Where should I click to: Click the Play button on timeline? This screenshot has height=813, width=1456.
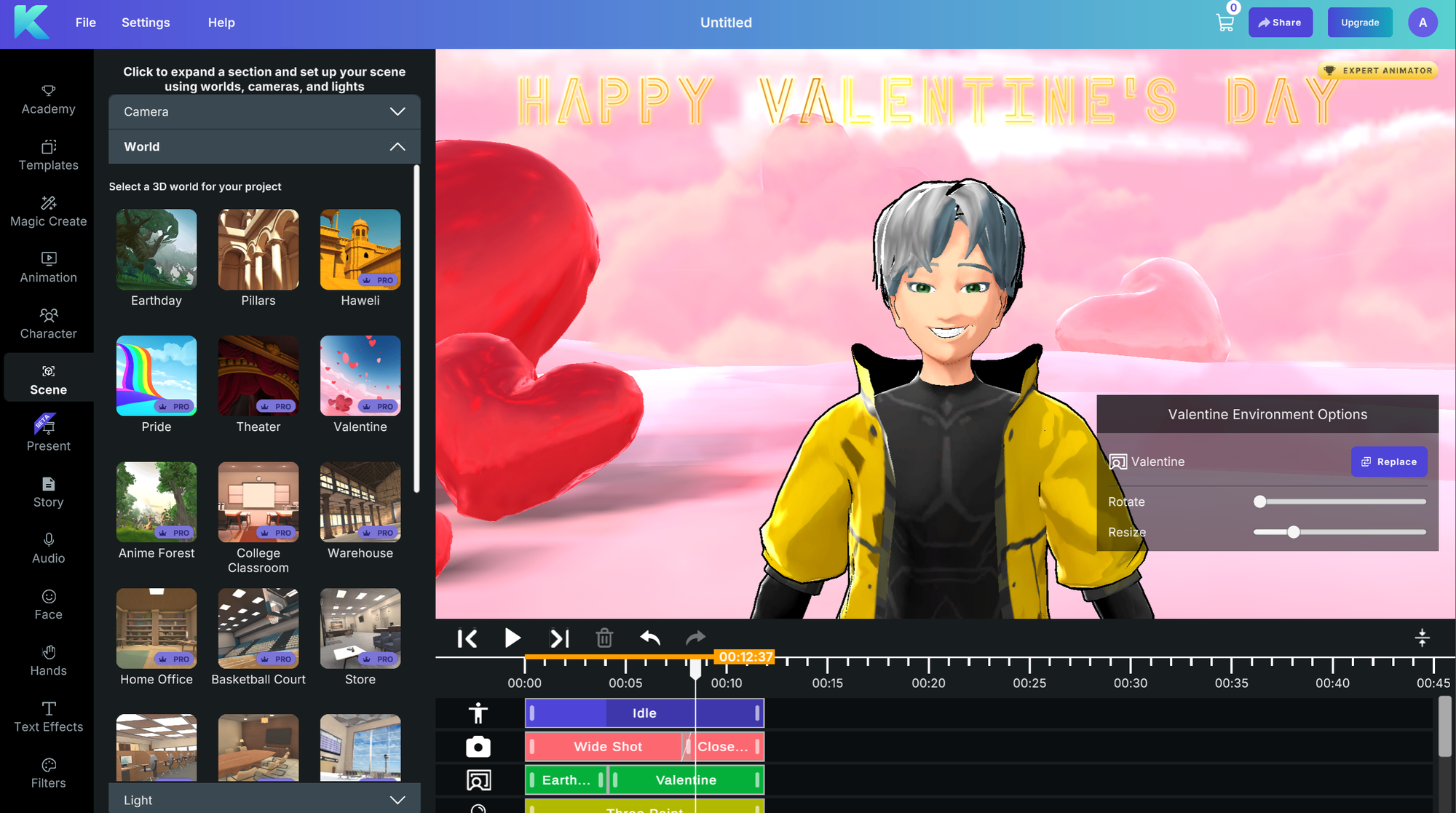pyautogui.click(x=512, y=638)
